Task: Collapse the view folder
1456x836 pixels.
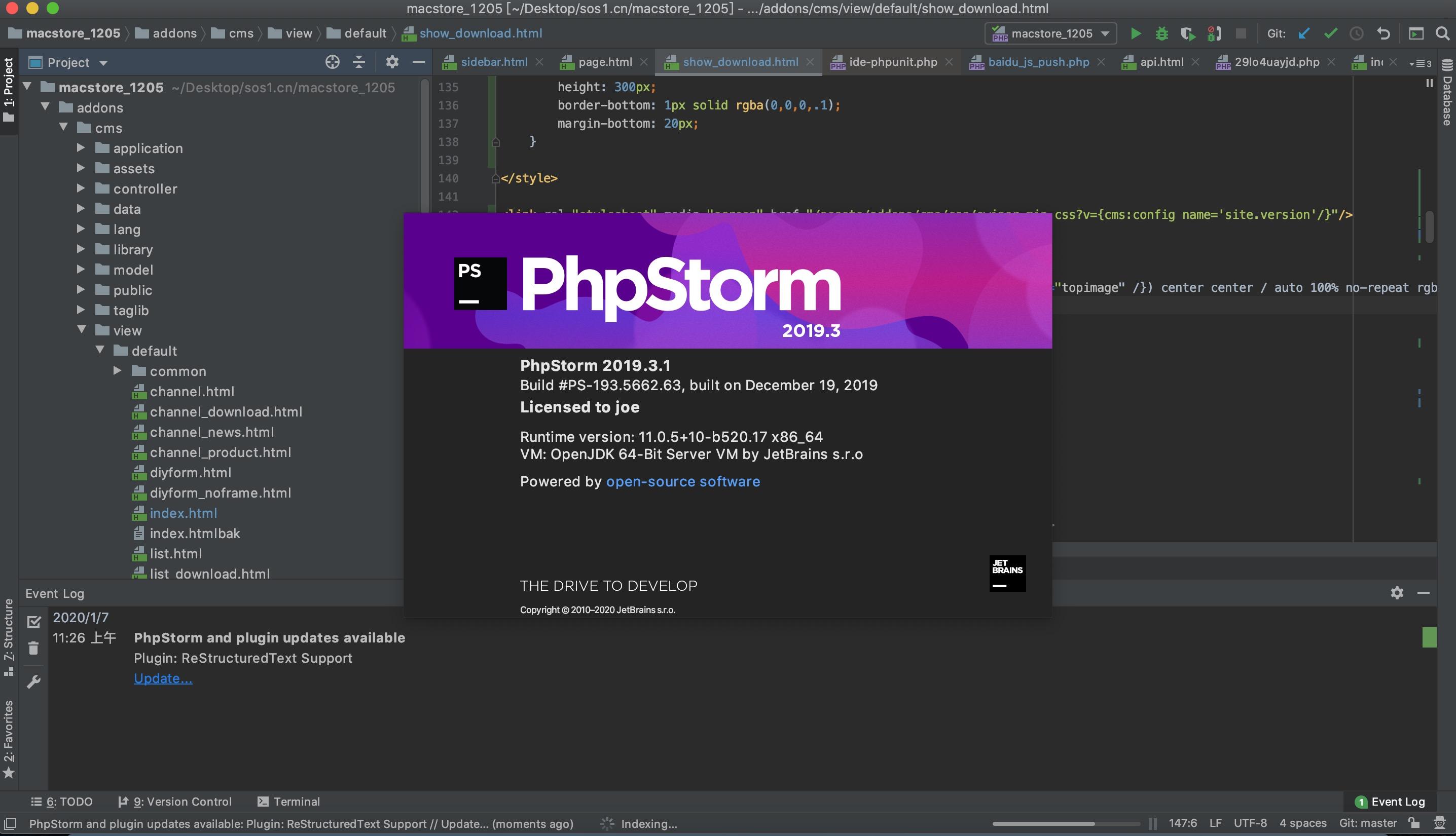Action: coord(82,329)
